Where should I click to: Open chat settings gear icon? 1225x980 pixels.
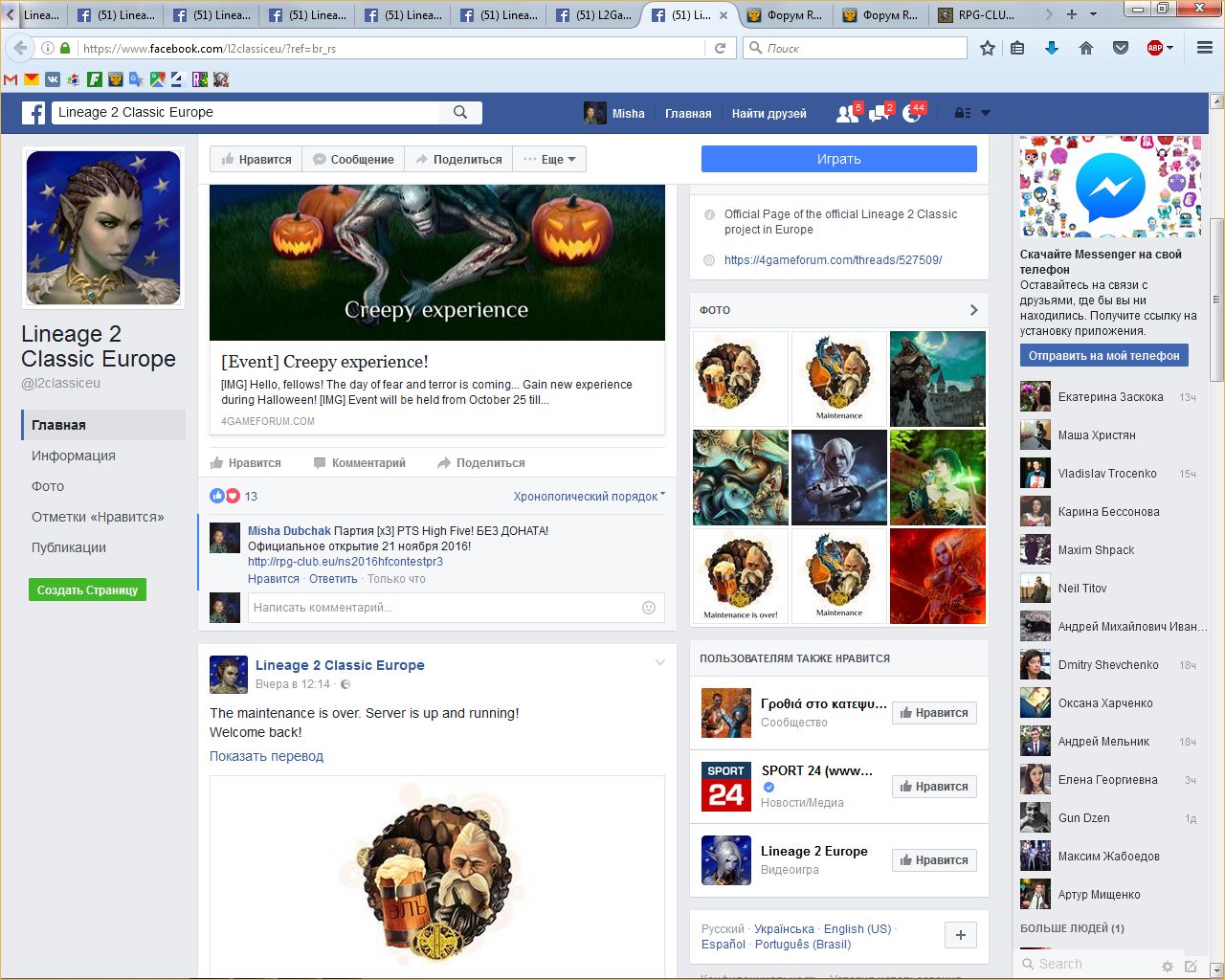[1167, 966]
